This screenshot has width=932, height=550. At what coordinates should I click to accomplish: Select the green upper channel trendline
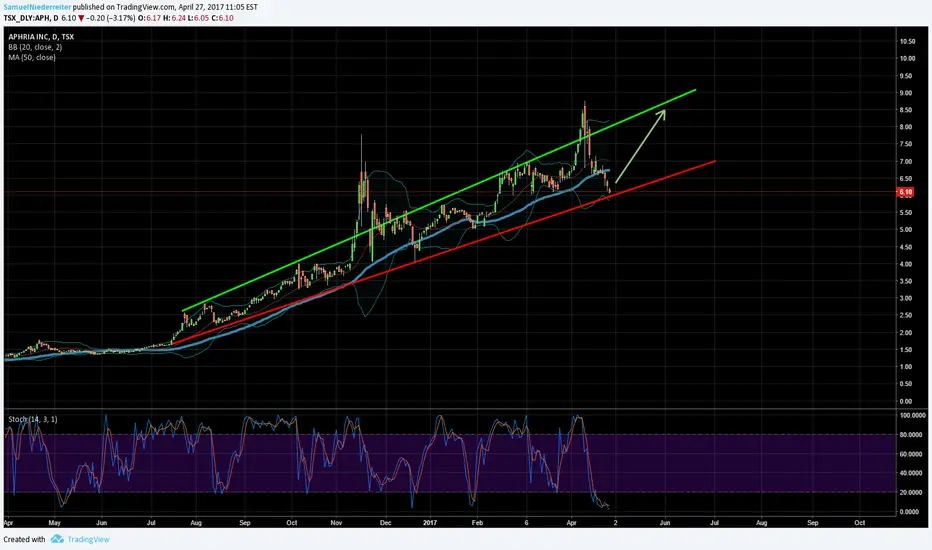[x=440, y=200]
